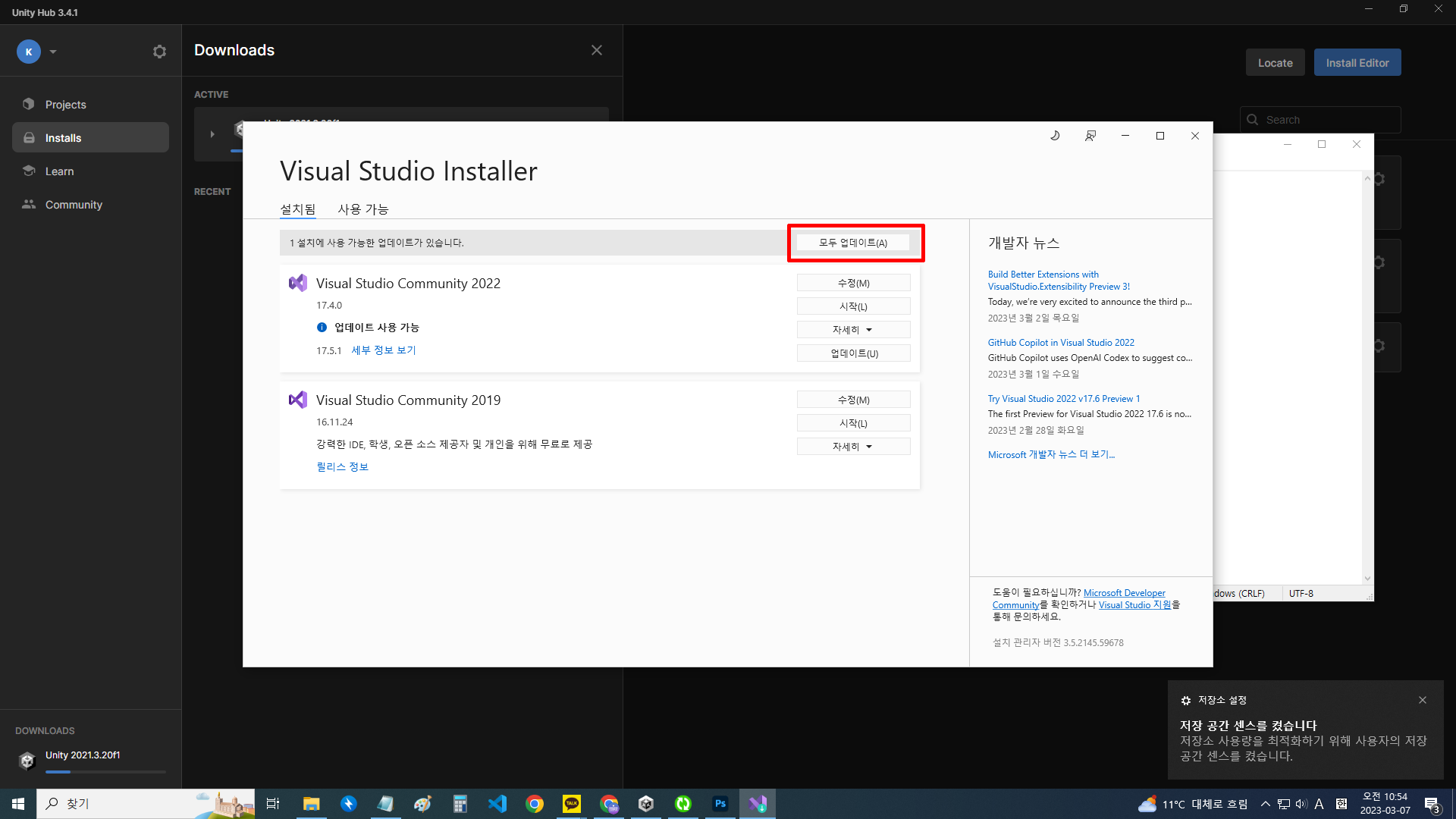The height and width of the screenshot is (819, 1456).
Task: Close the Downloads panel in Unity Hub
Action: pos(597,50)
